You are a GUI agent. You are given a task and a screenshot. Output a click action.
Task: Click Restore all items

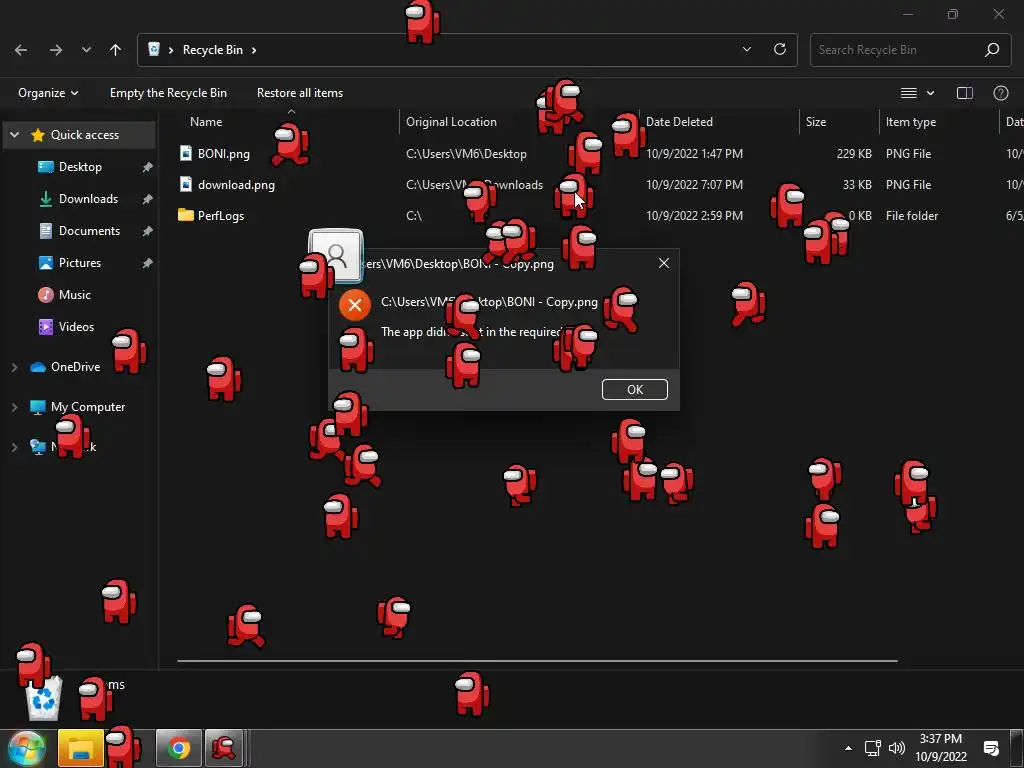[x=300, y=93]
